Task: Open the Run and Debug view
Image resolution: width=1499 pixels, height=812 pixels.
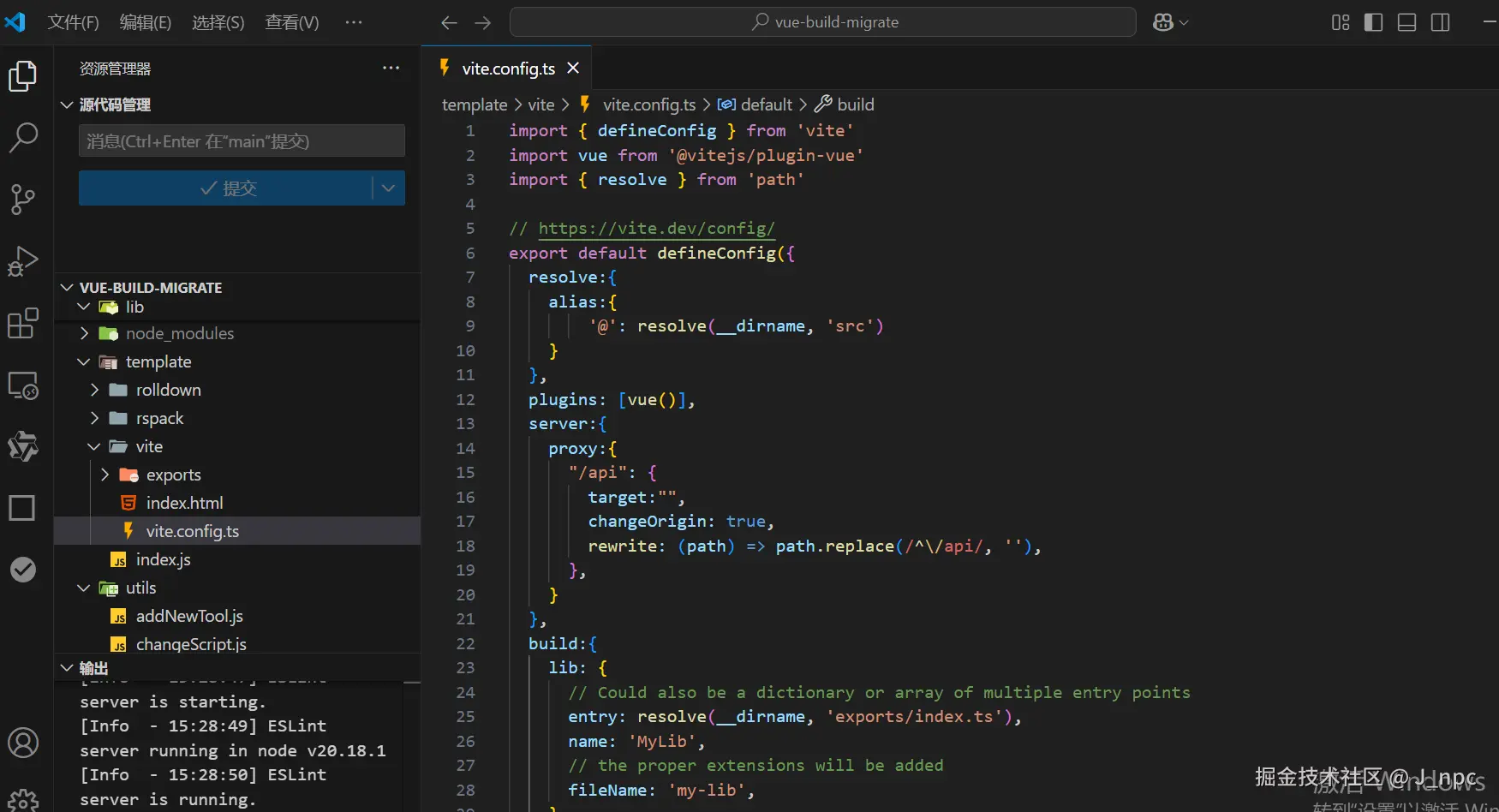Action: point(23,261)
